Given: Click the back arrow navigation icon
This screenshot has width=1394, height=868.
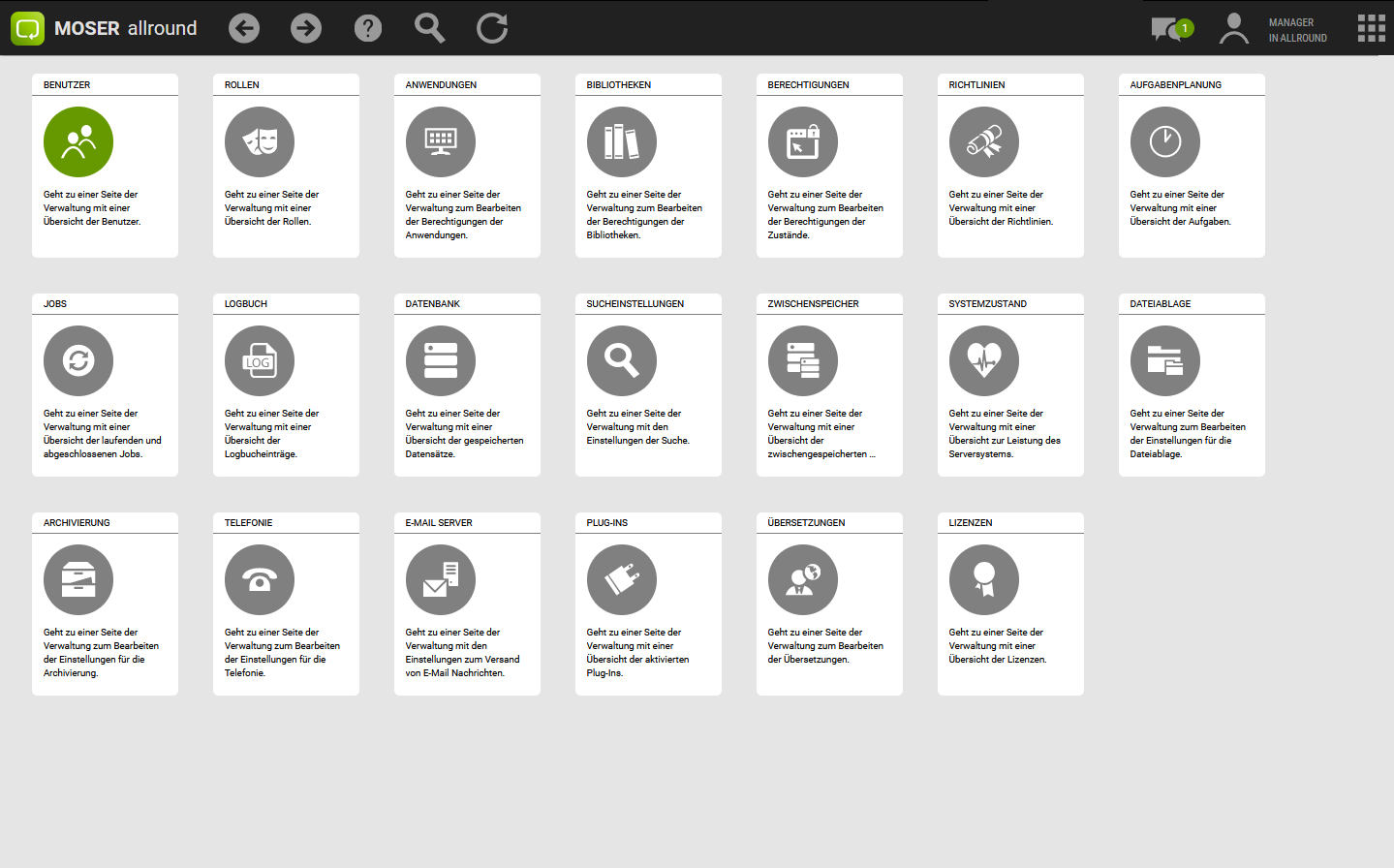Looking at the screenshot, I should 244,28.
